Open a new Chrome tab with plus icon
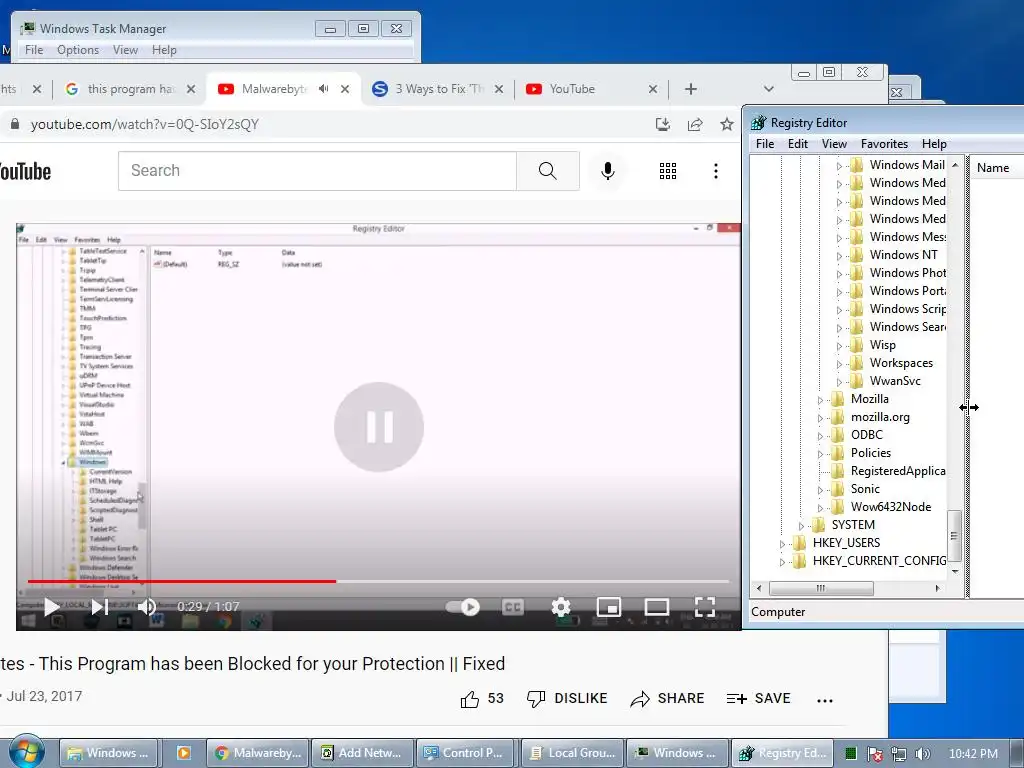Image resolution: width=1024 pixels, height=768 pixels. 690,89
